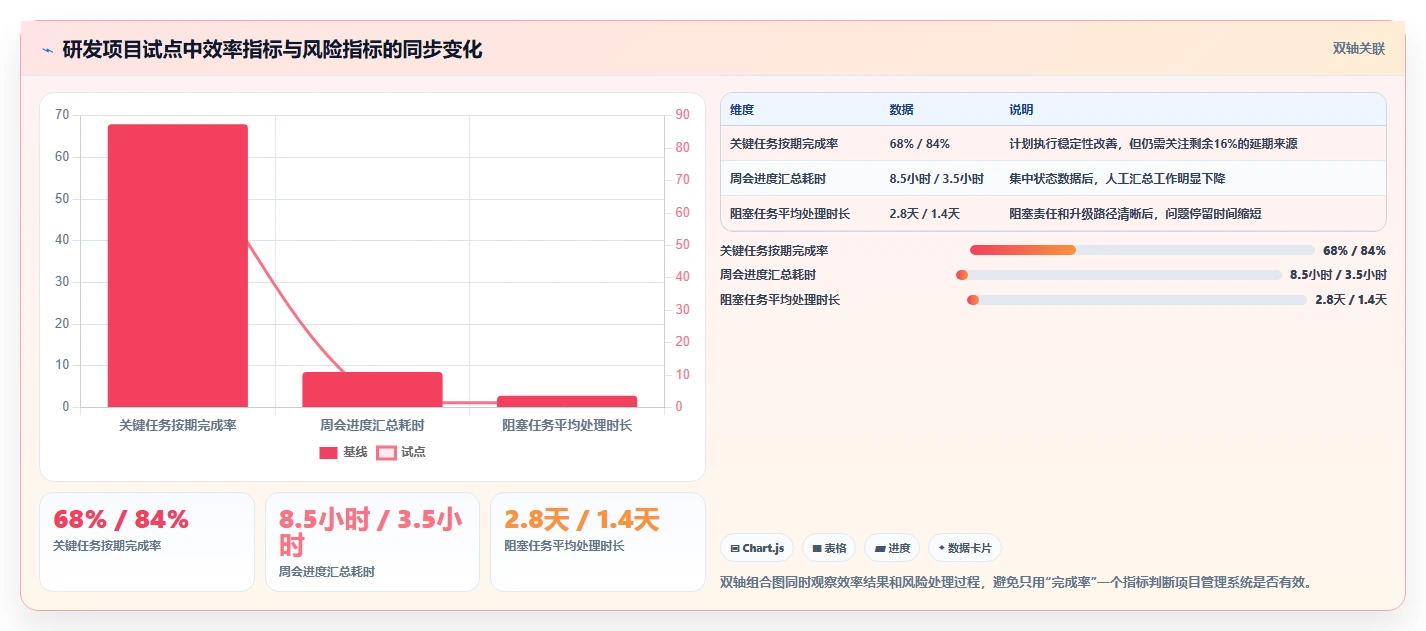1426x631 pixels.
Task: Click 周会进度汇总耗时 cell in the table
Action: [778, 179]
